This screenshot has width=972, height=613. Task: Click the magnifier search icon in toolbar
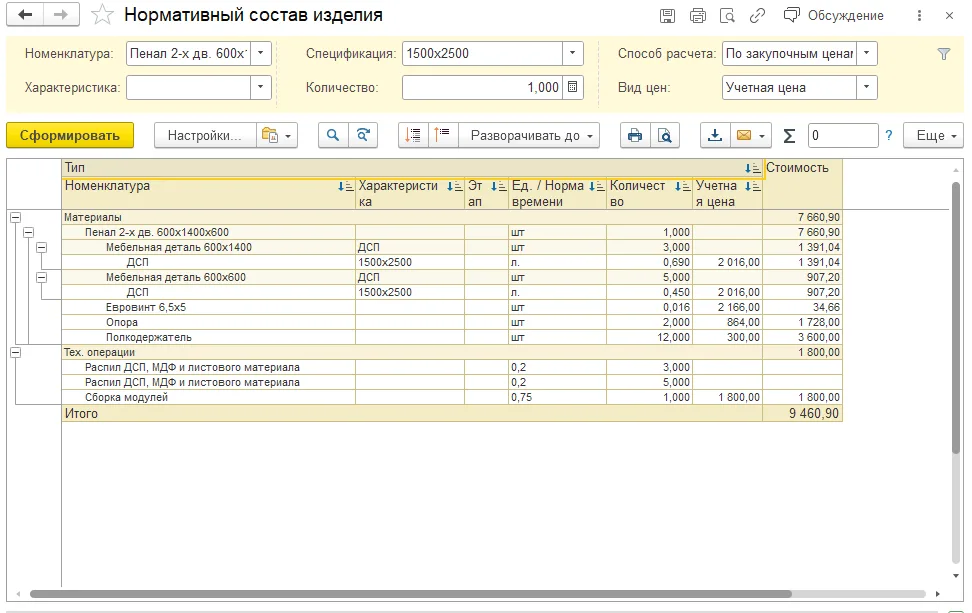[333, 135]
